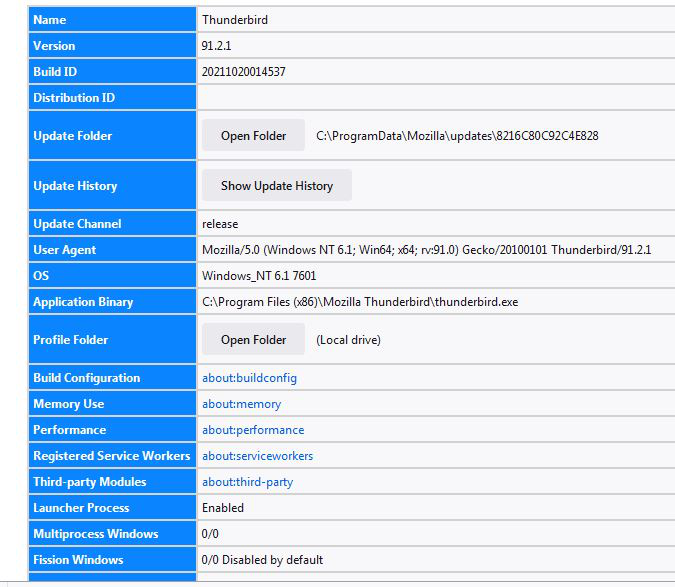Follow the about:performance link
Image resolution: width=675 pixels, height=587 pixels.
tap(253, 430)
